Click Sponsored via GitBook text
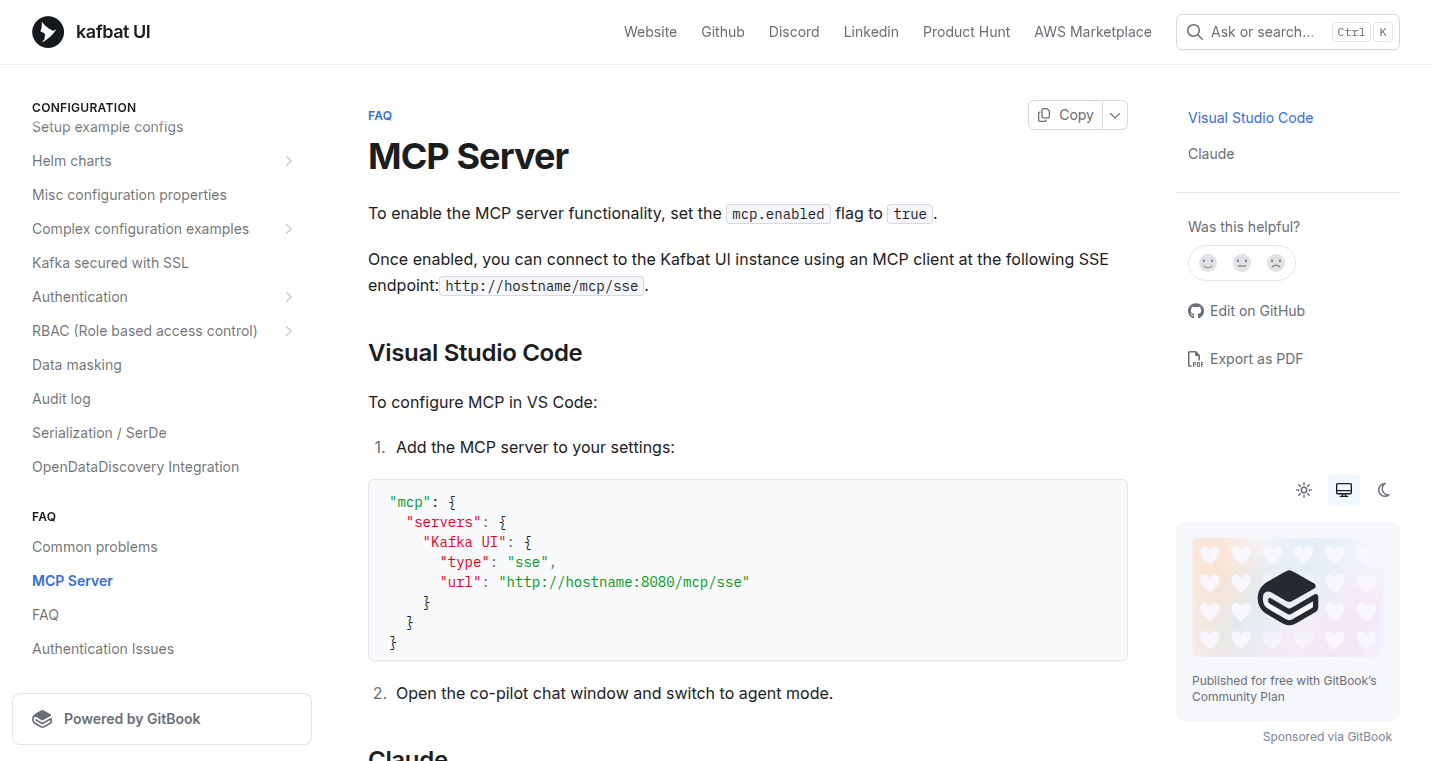The width and height of the screenshot is (1440, 761). [1327, 737]
